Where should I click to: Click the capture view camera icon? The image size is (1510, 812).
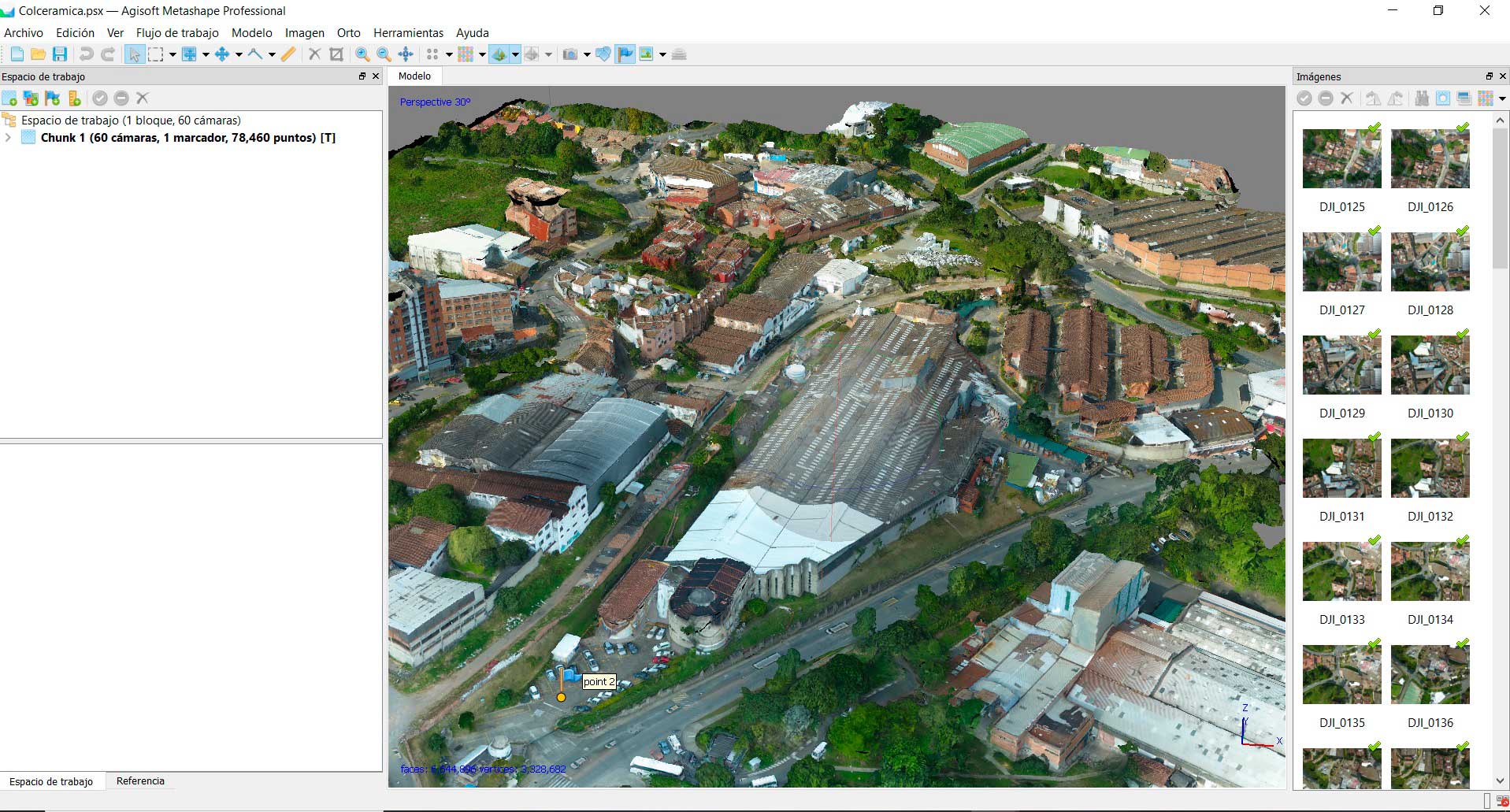[x=570, y=54]
